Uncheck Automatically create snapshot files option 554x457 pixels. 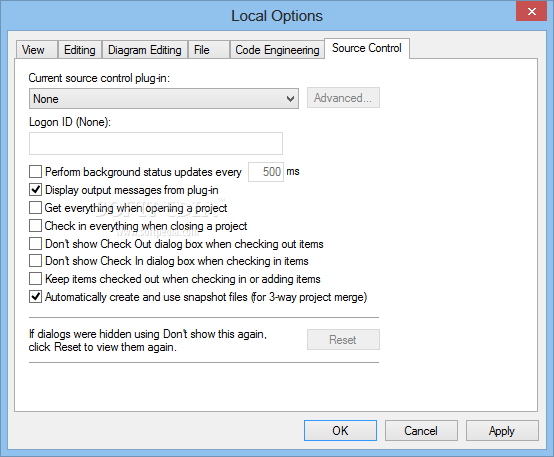coord(35,297)
